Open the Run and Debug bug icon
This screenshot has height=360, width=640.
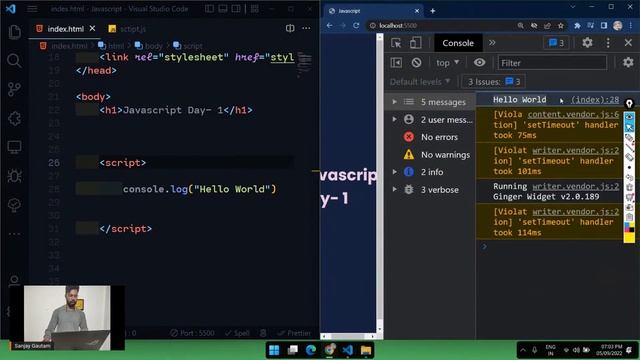15,176
